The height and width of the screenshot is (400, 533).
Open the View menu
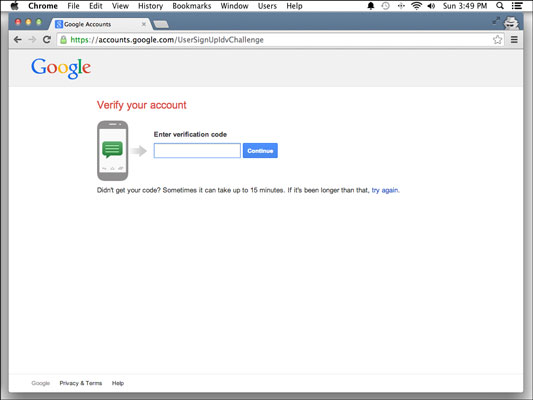pyautogui.click(x=120, y=6)
